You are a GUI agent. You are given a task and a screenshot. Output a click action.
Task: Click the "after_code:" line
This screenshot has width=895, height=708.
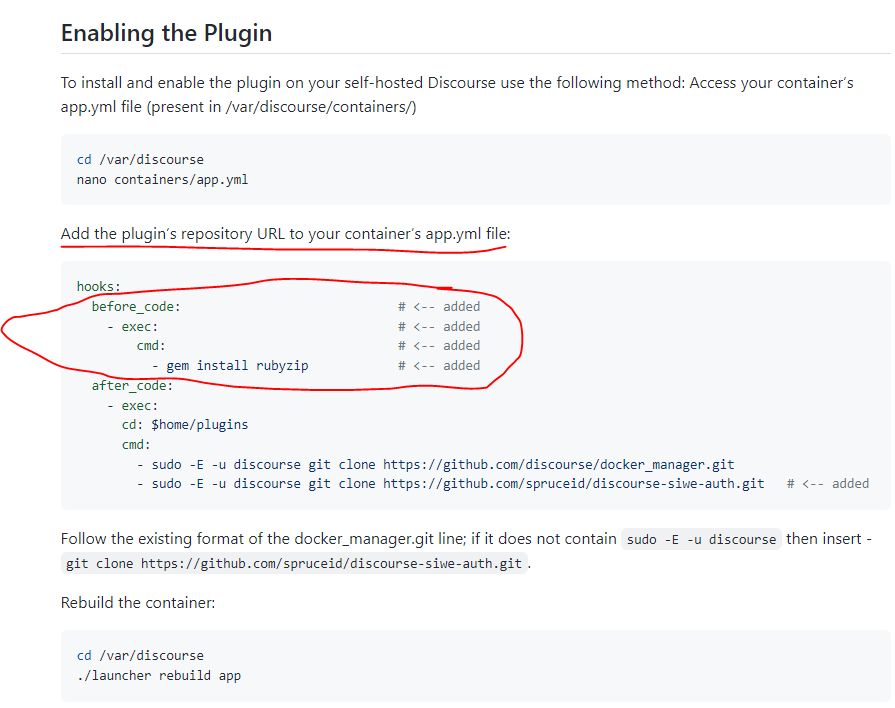[x=132, y=385]
